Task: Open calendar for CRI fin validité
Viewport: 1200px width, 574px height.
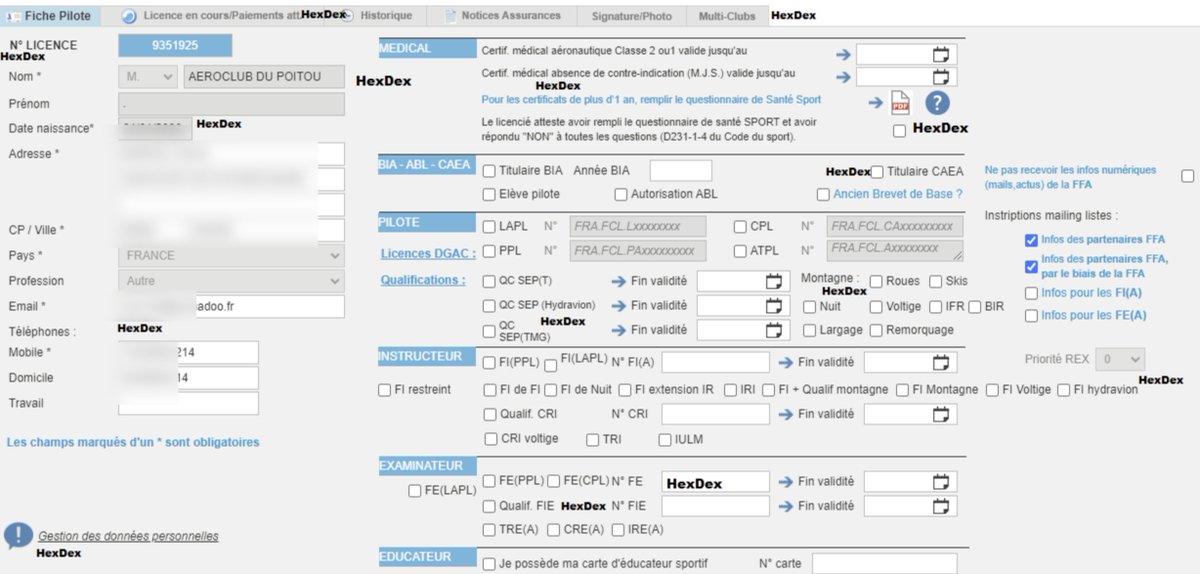Action: [x=940, y=414]
